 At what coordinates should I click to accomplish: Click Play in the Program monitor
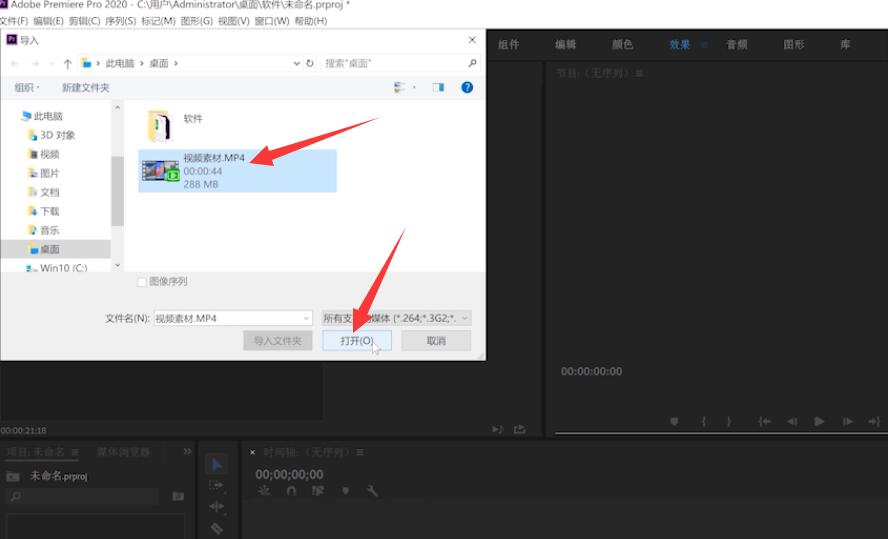819,421
